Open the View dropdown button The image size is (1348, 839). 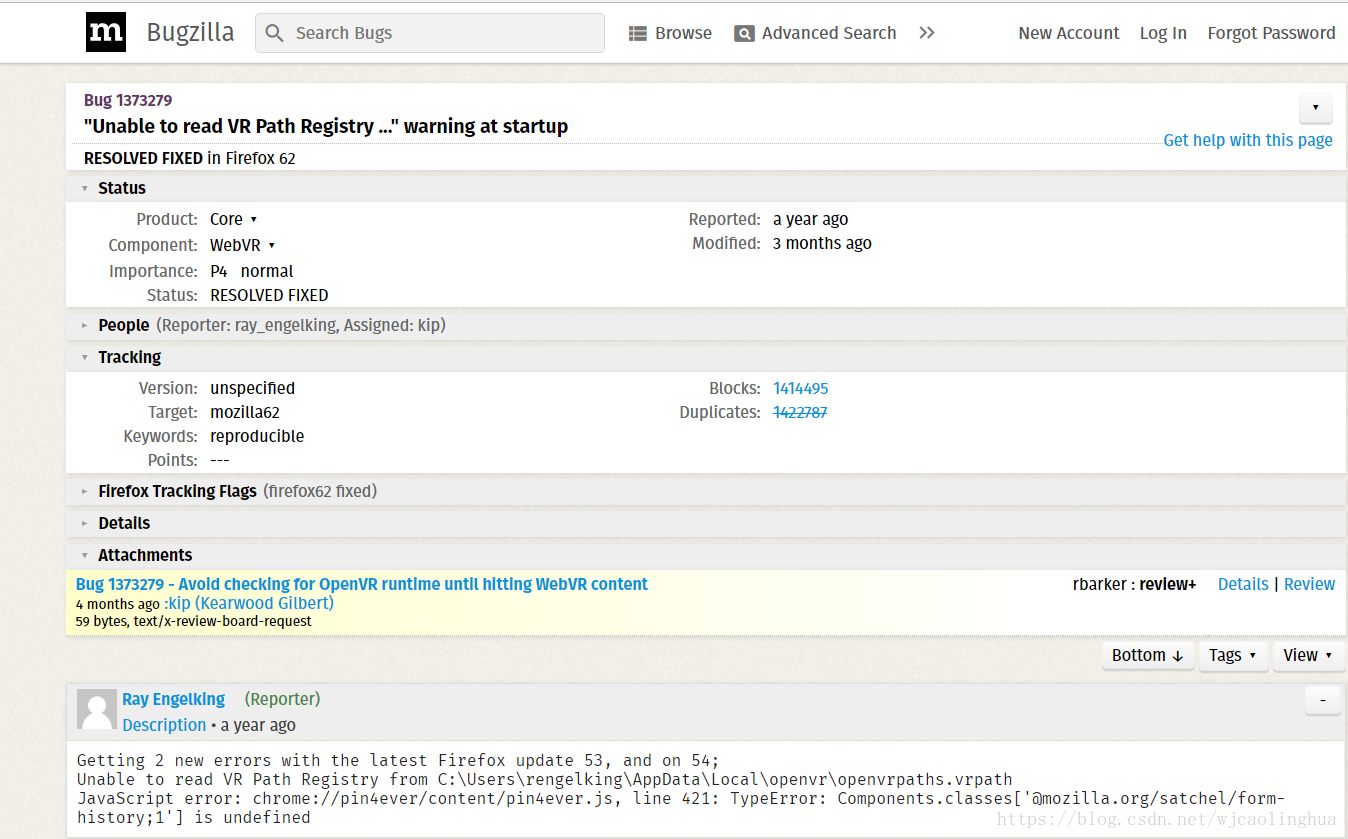pos(1309,655)
